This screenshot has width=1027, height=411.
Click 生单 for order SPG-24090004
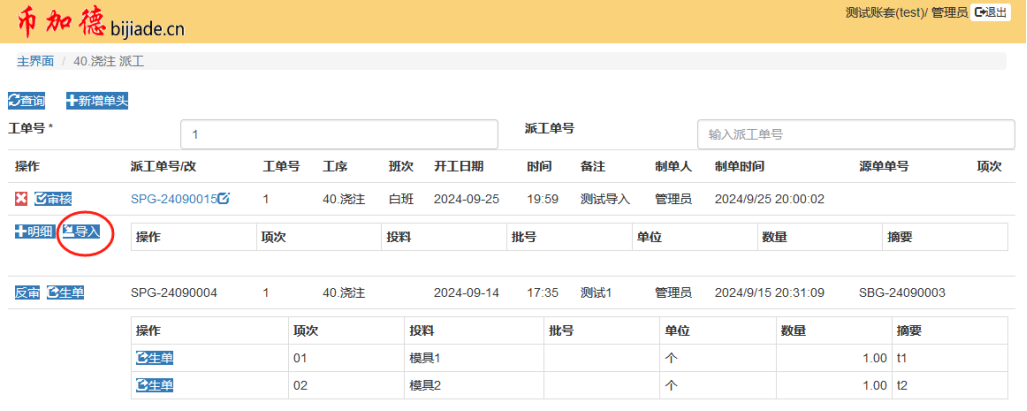tap(66, 293)
